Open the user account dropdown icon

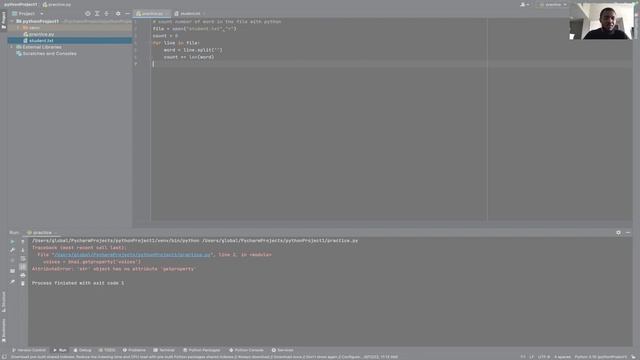click(x=524, y=4)
